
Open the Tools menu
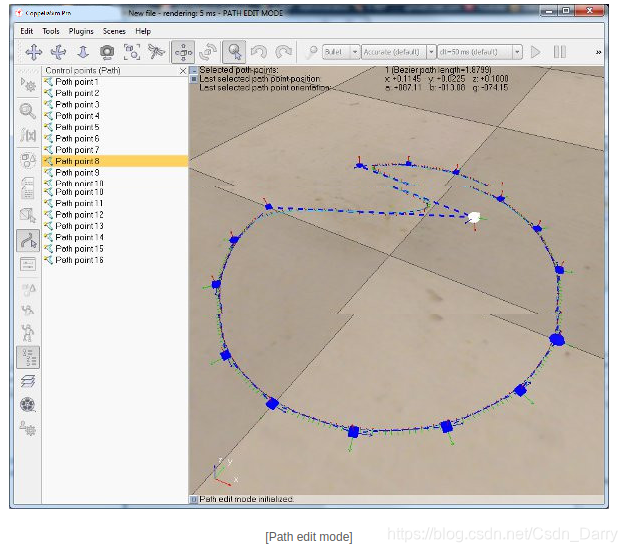51,31
